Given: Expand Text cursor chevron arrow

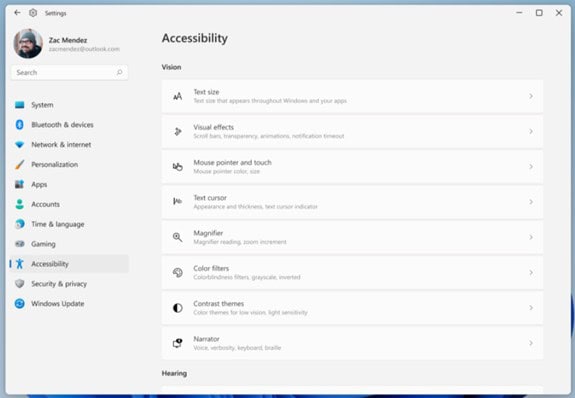Looking at the screenshot, I should point(531,202).
